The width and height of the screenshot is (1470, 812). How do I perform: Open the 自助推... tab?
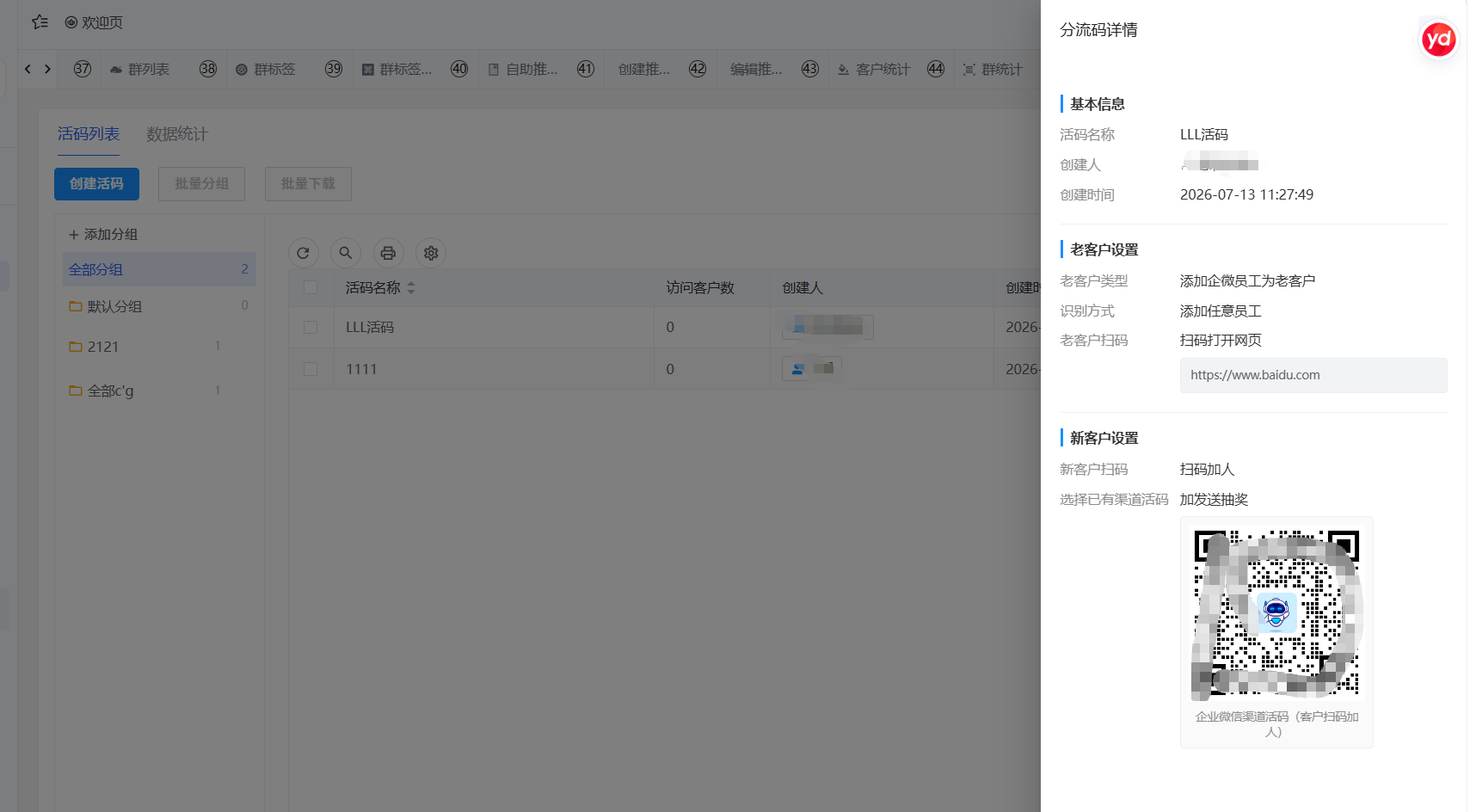pyautogui.click(x=523, y=69)
